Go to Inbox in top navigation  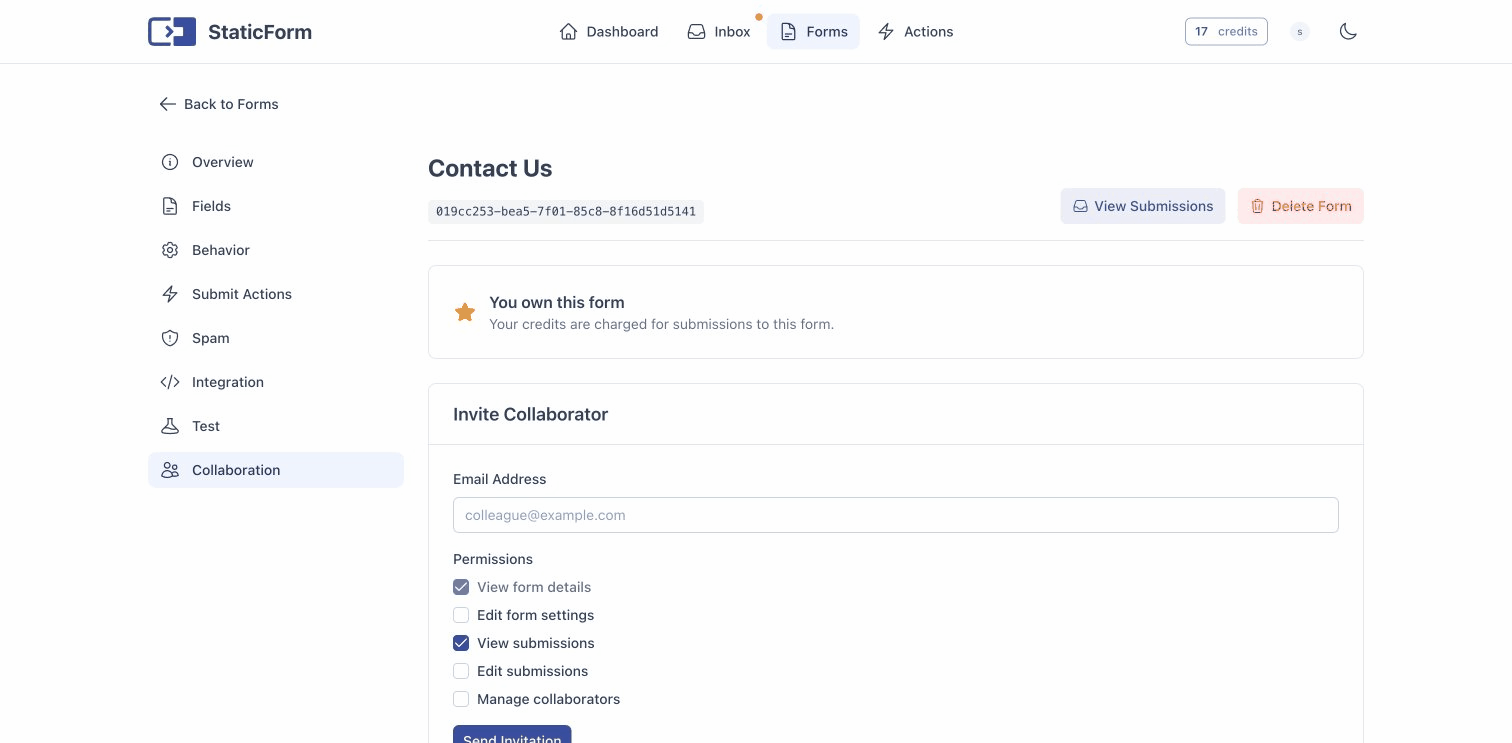point(719,32)
